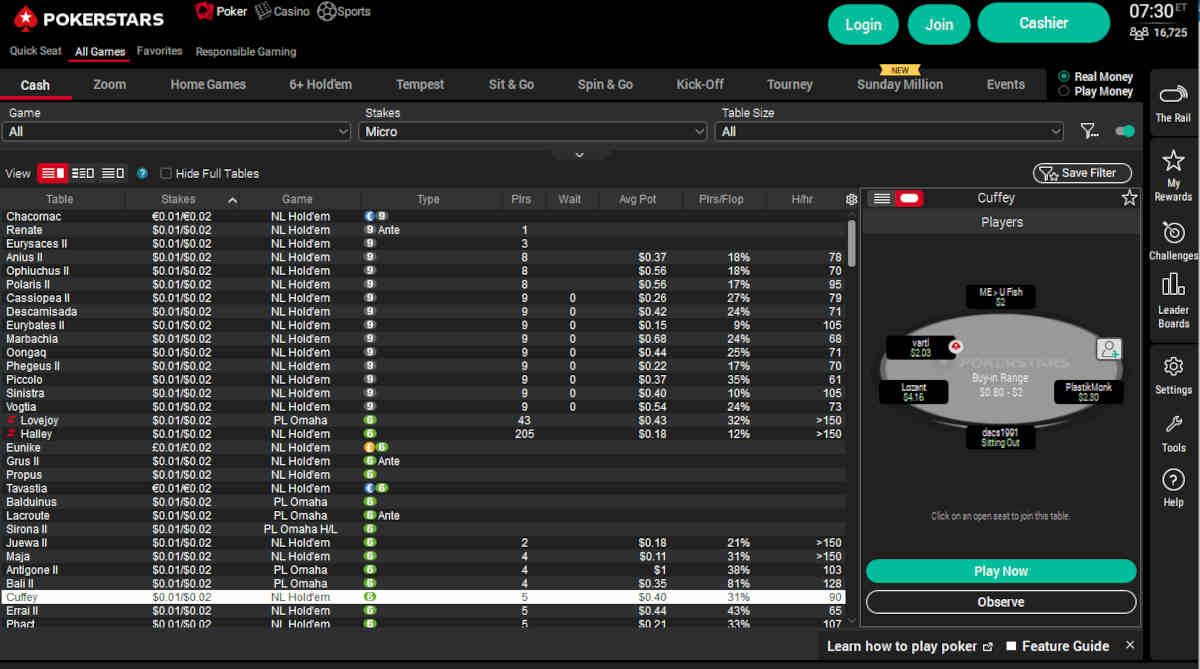Expand more filters chevron

578,154
